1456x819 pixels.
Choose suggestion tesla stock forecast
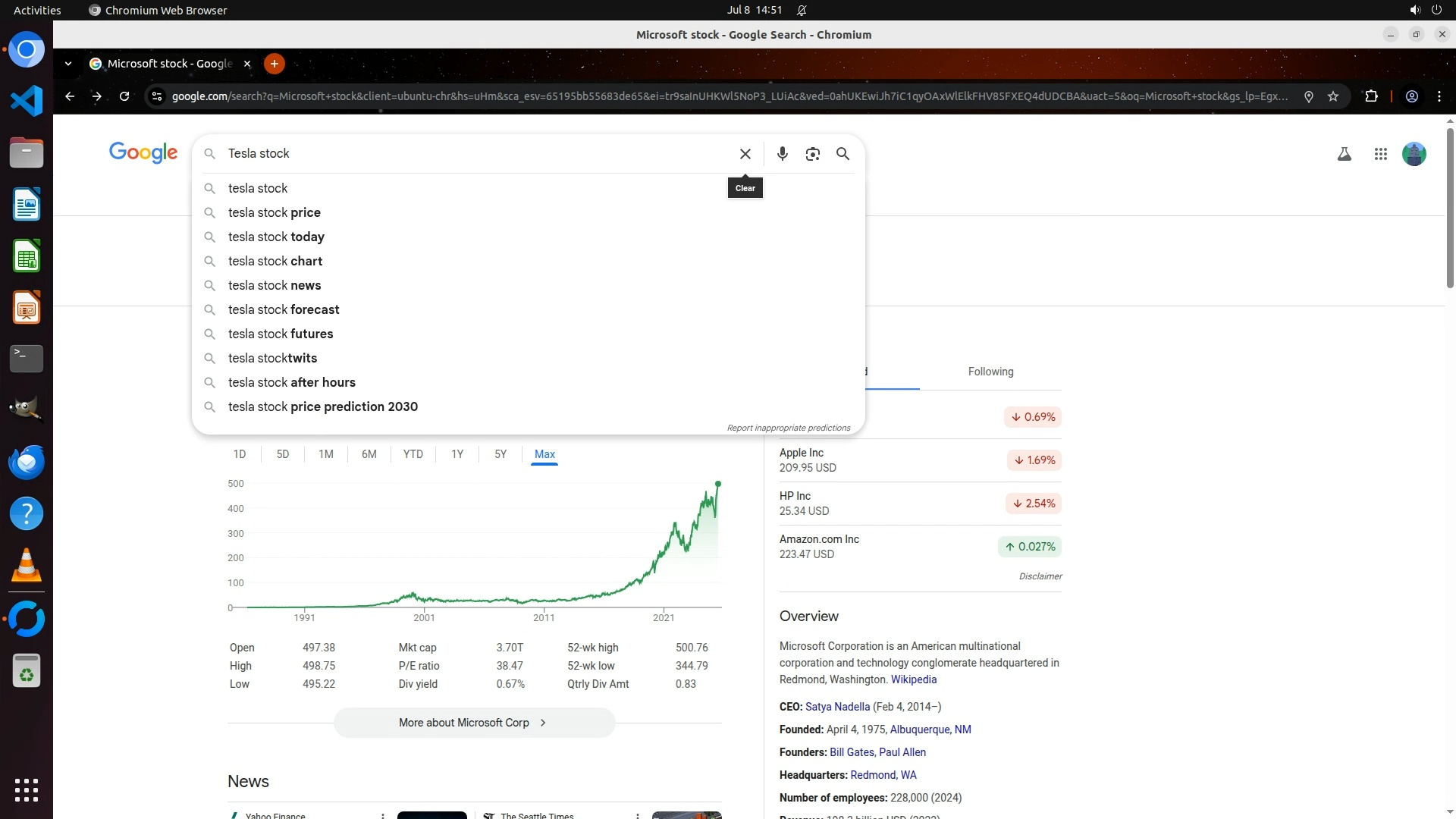point(284,309)
